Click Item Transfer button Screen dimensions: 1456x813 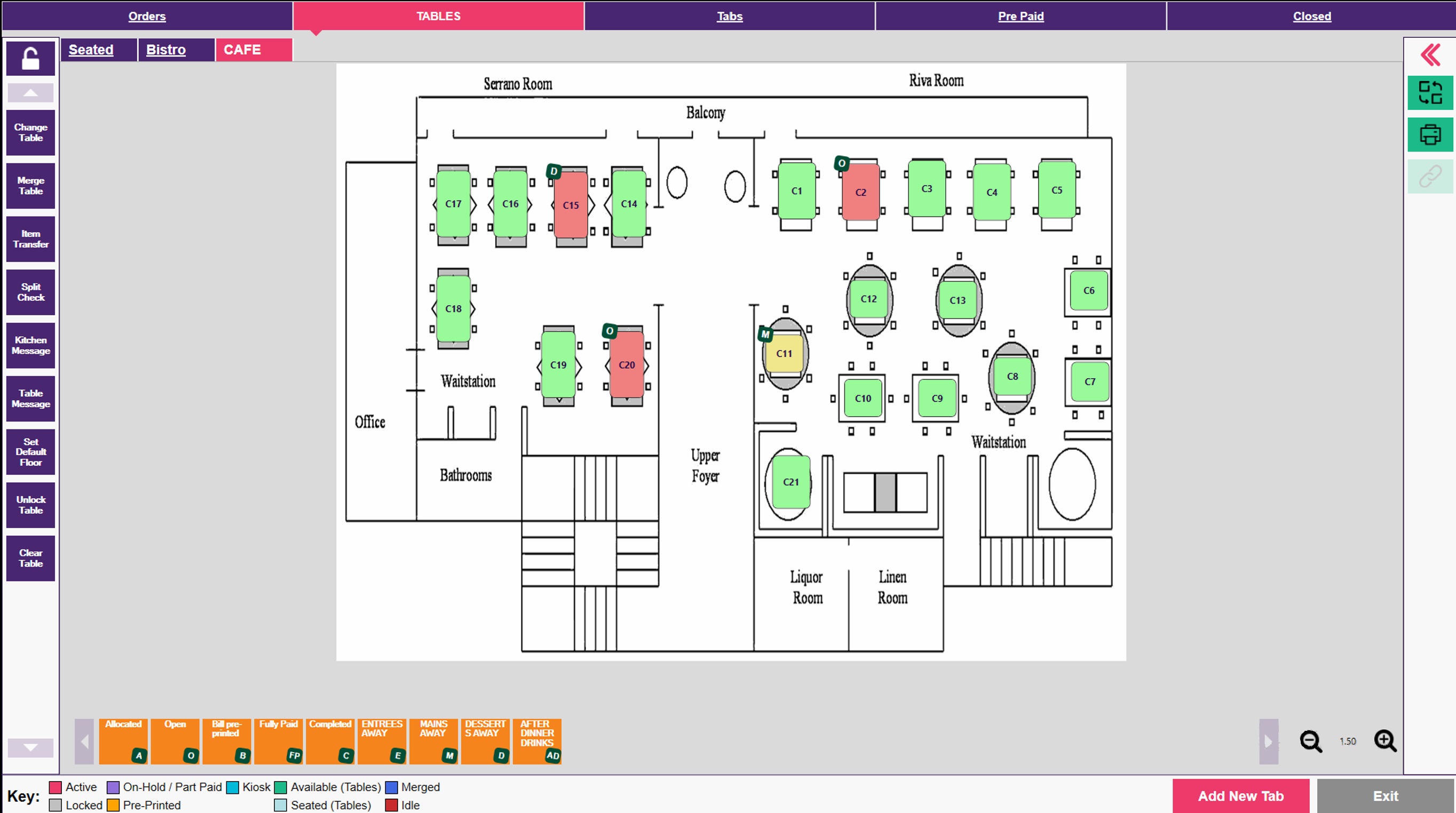click(x=30, y=238)
